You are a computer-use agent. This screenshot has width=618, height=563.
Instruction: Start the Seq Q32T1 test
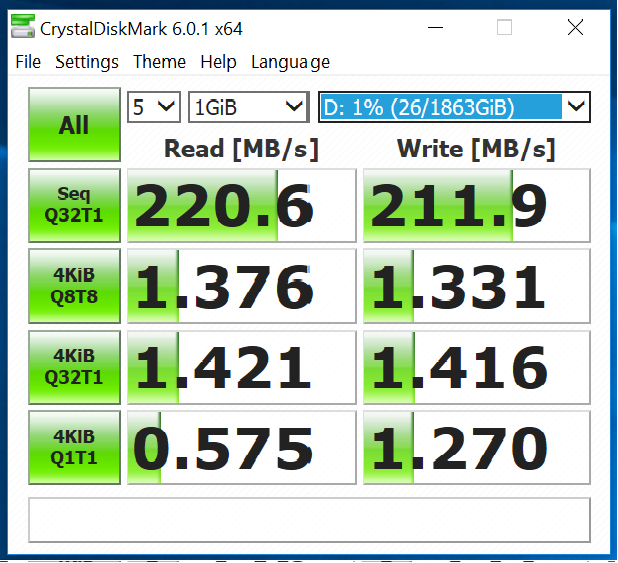(x=74, y=205)
